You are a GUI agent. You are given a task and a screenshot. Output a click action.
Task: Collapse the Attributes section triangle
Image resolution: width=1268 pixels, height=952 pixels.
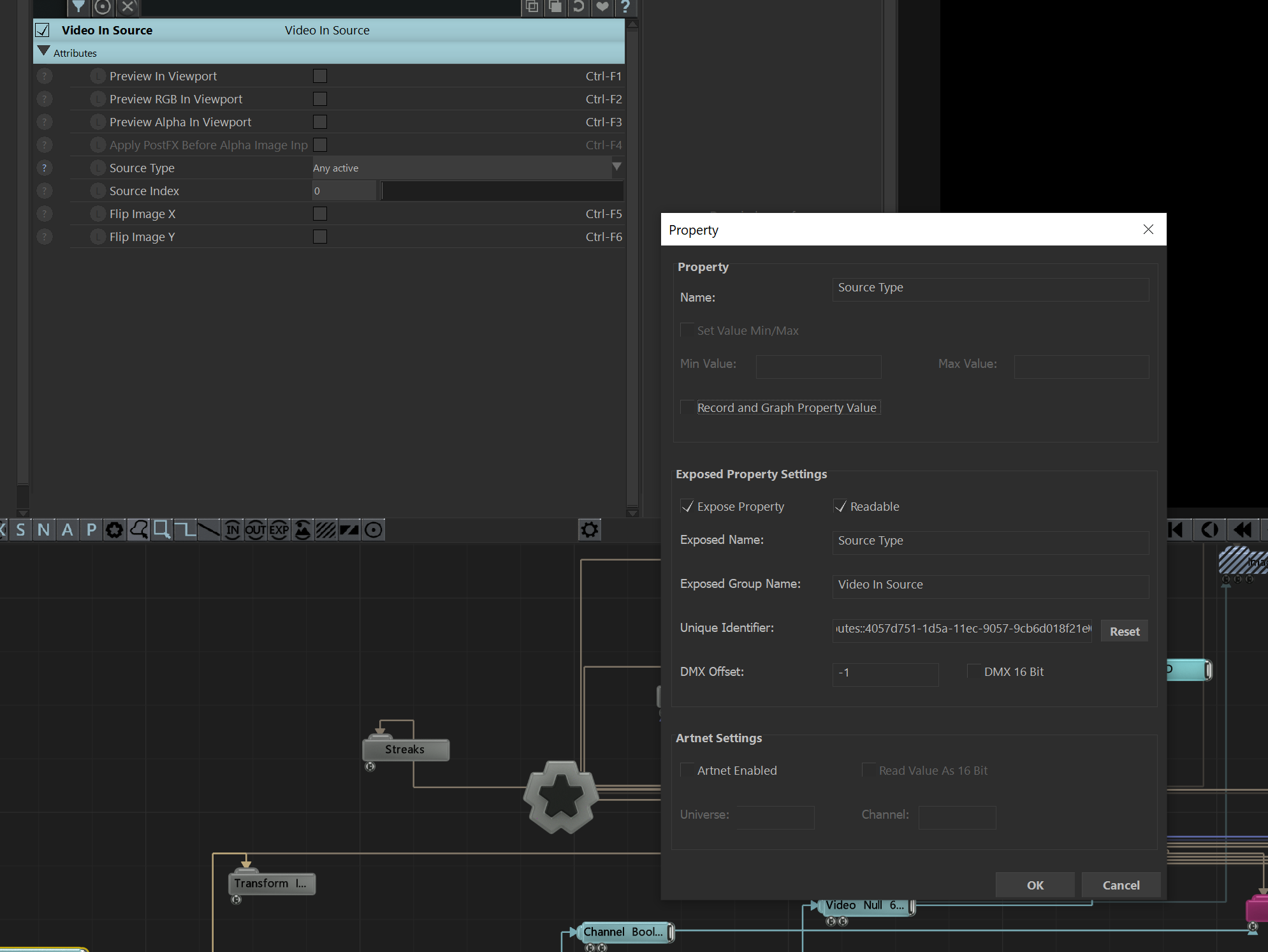(43, 51)
